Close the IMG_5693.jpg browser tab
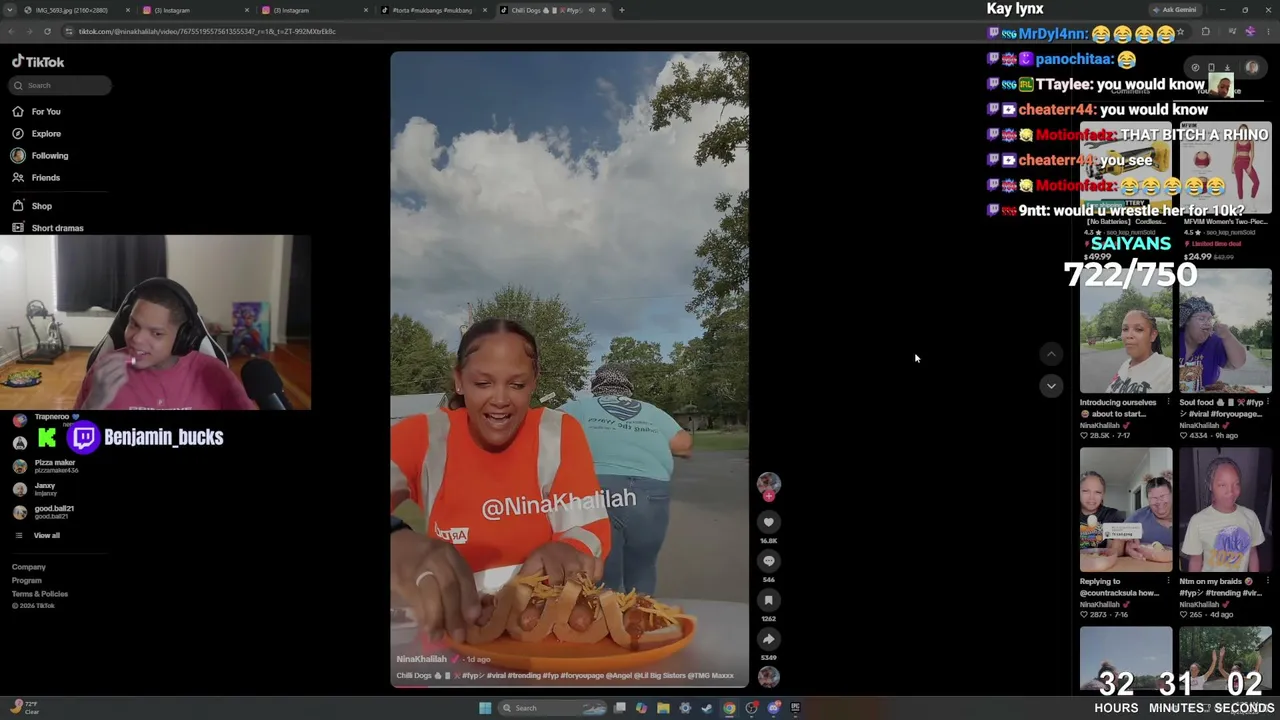This screenshot has width=1280, height=720. click(x=128, y=10)
